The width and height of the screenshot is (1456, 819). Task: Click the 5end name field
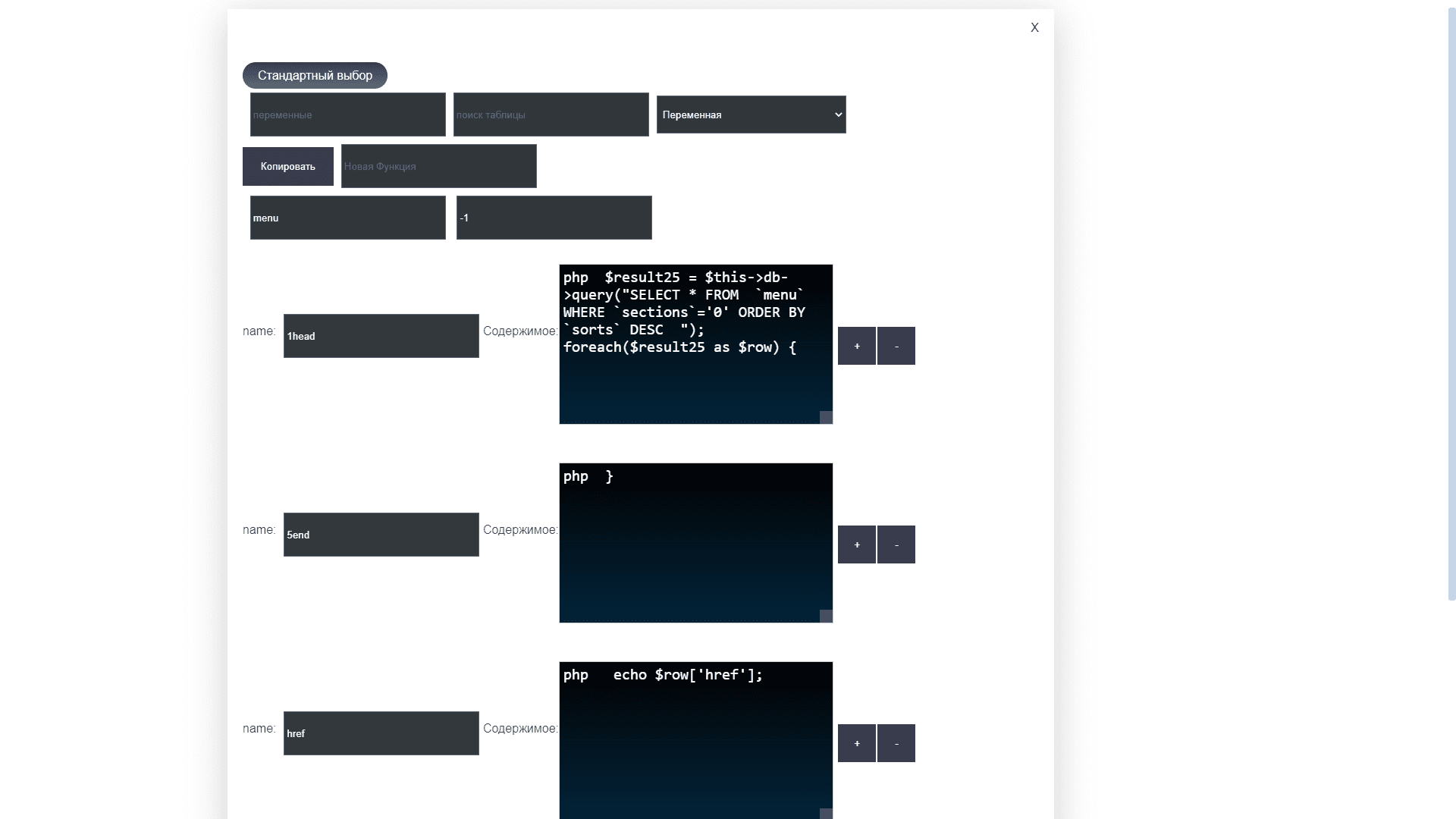tap(381, 535)
